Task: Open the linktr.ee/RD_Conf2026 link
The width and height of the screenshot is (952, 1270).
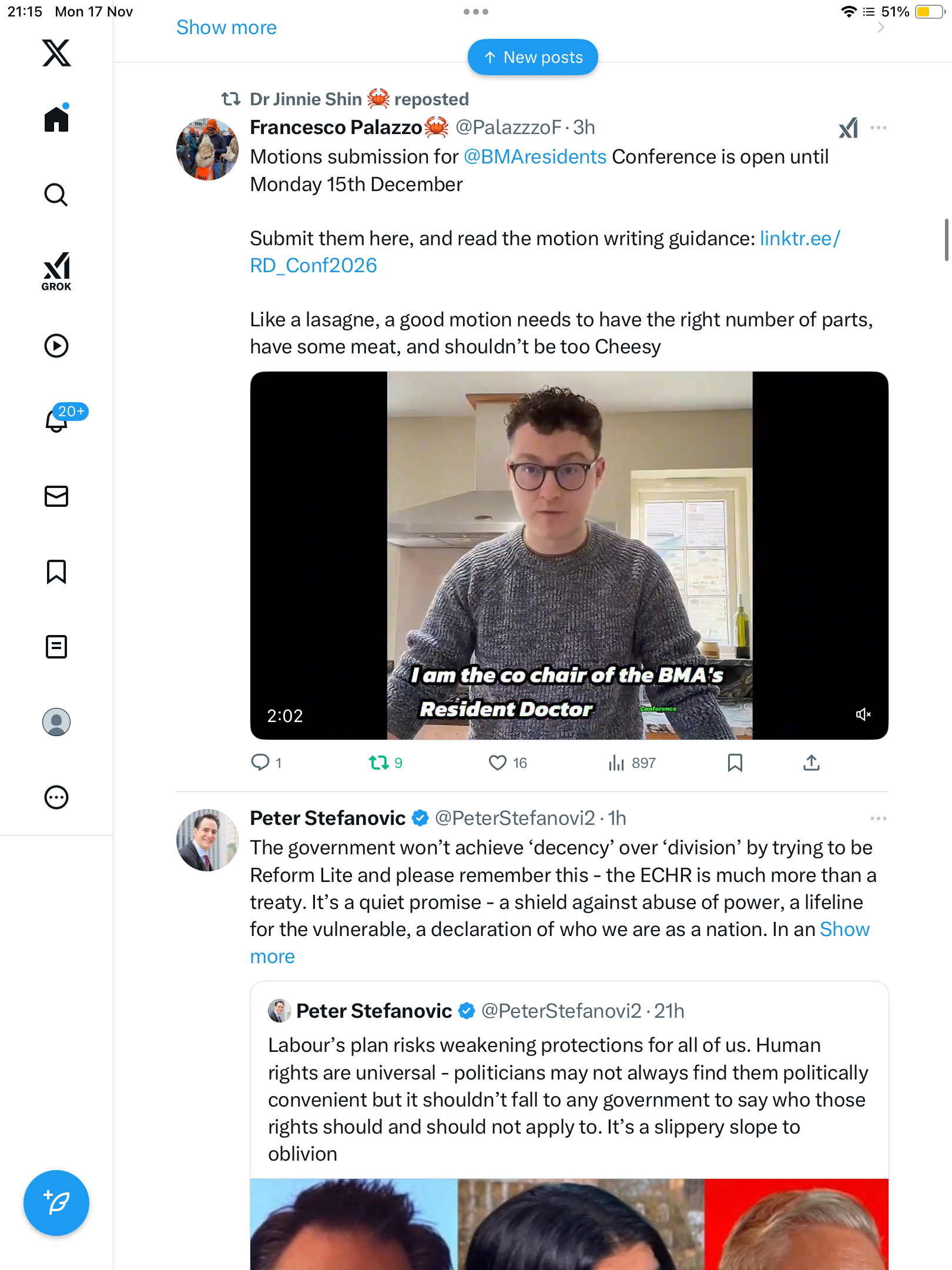Action: (799, 239)
